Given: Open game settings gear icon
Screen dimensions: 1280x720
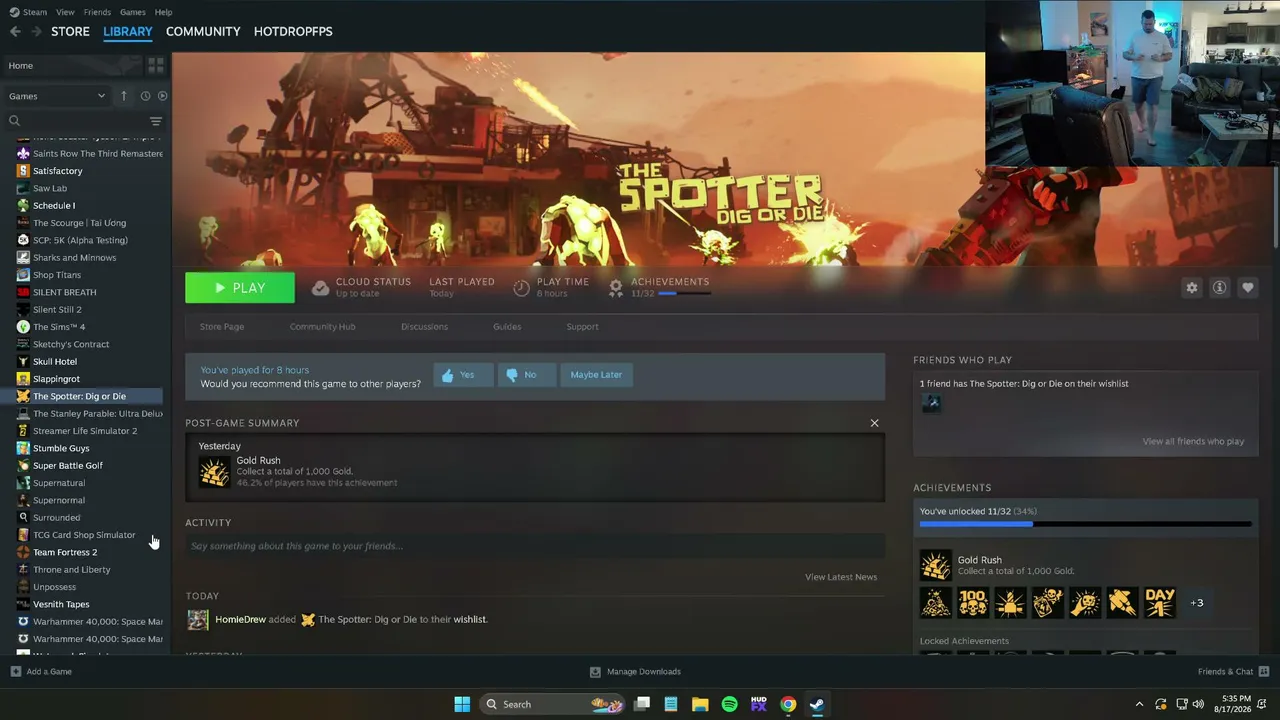Looking at the screenshot, I should point(1192,287).
